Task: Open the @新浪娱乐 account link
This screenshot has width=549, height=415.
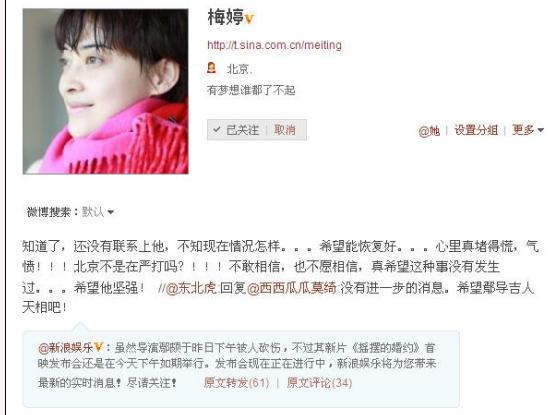Action: pos(65,348)
